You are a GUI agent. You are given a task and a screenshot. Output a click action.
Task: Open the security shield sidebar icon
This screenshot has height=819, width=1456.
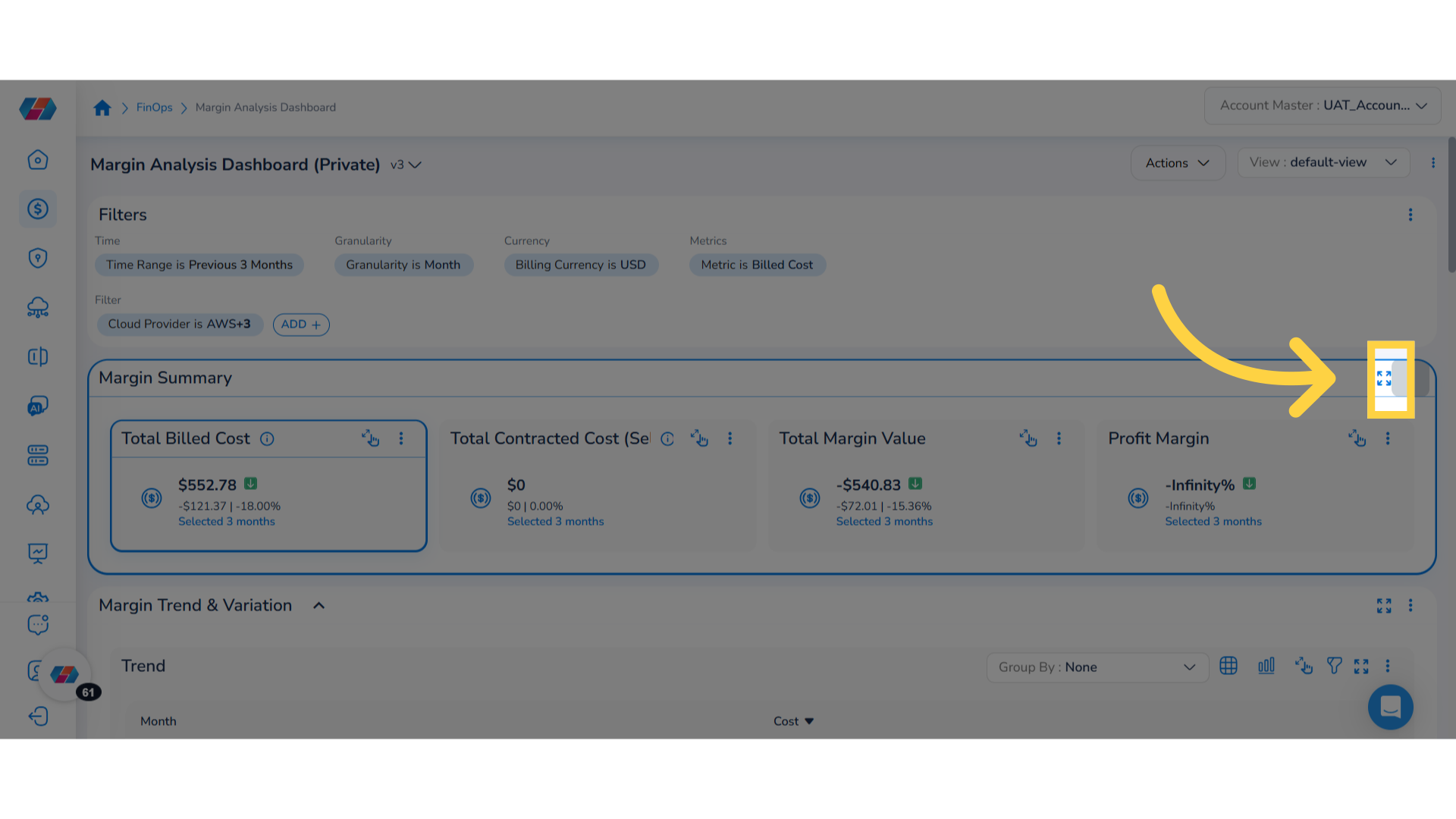[x=38, y=259]
